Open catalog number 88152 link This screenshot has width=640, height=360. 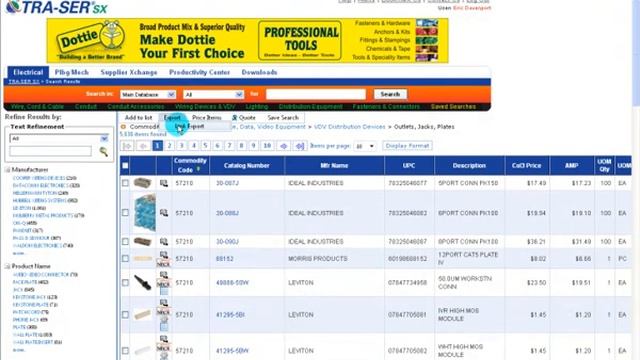point(224,259)
